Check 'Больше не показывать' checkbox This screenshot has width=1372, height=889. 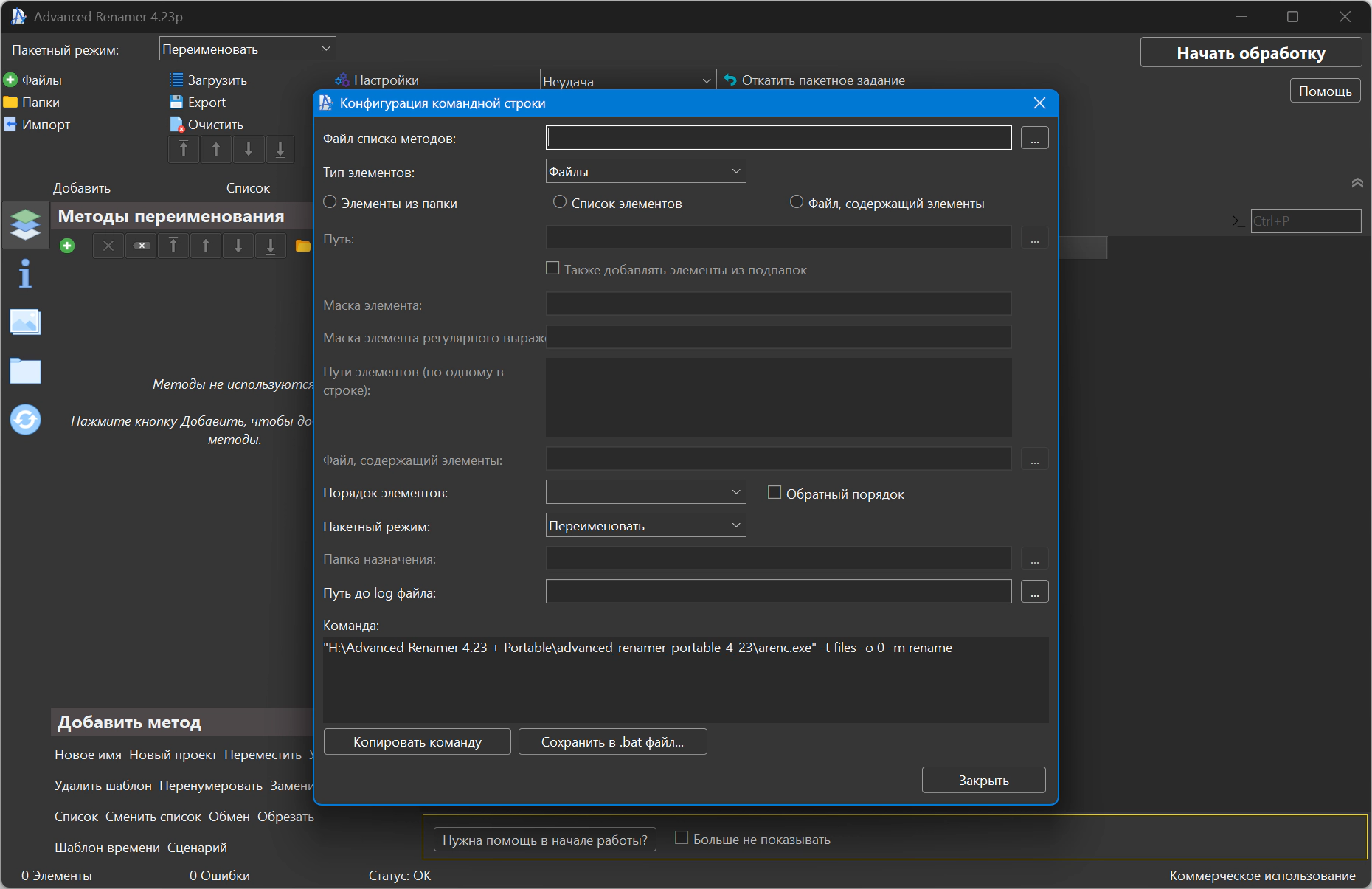pyautogui.click(x=682, y=838)
